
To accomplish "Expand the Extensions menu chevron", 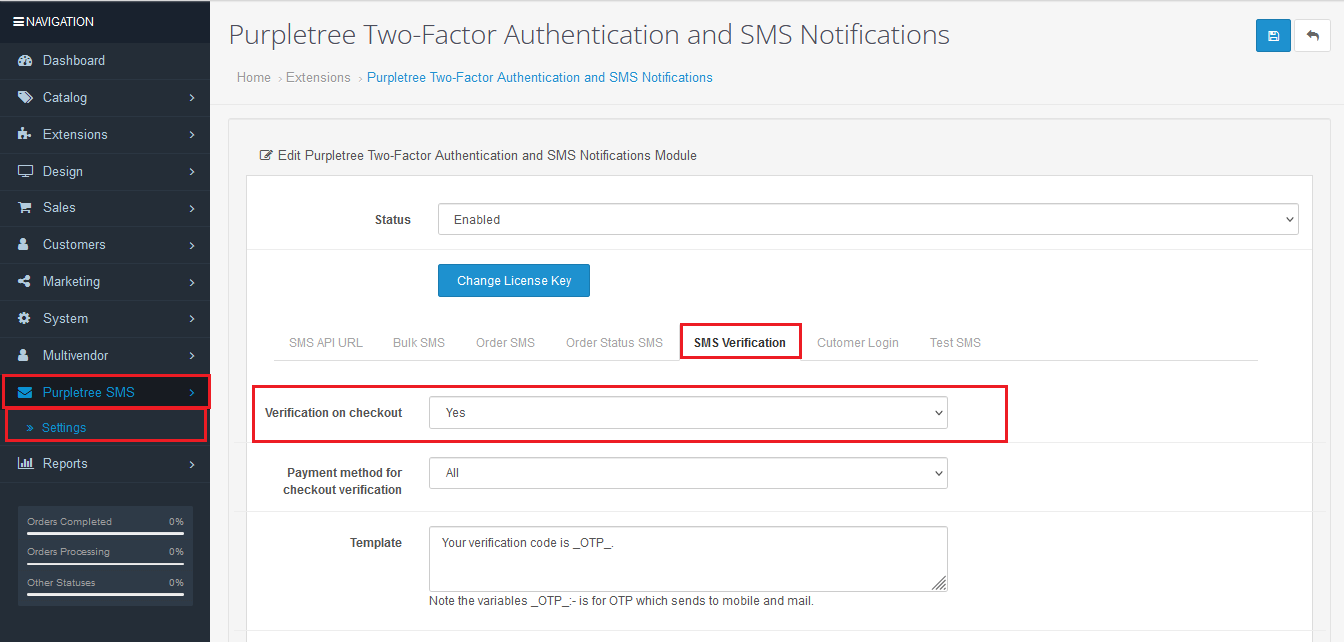I will click(191, 135).
